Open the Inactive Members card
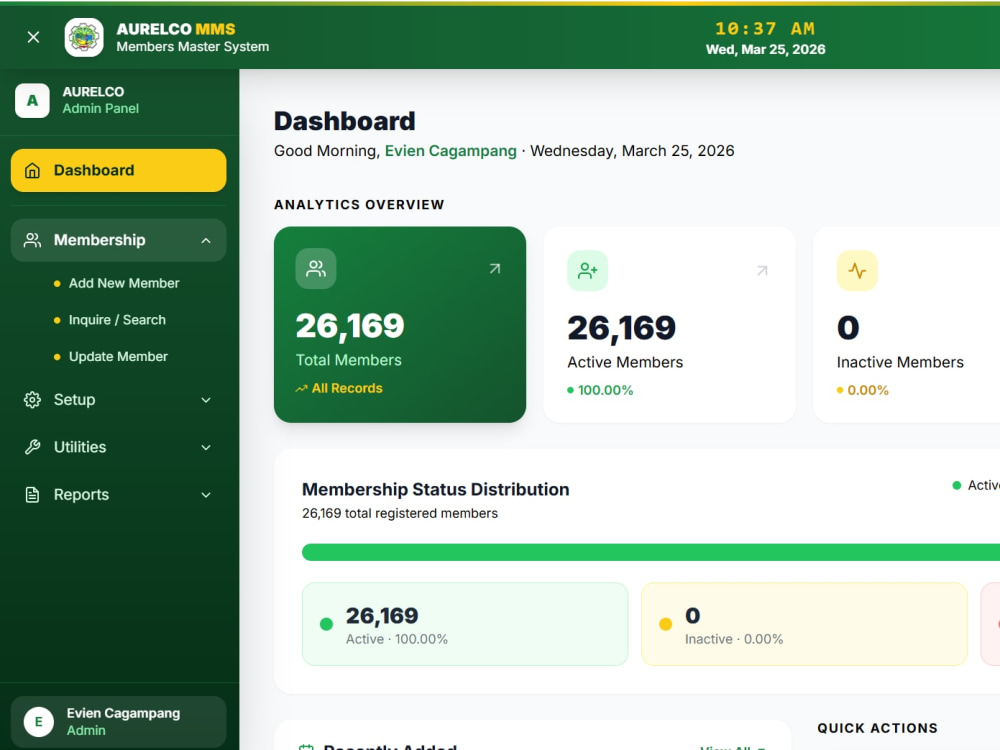1000x750 pixels. pos(906,325)
